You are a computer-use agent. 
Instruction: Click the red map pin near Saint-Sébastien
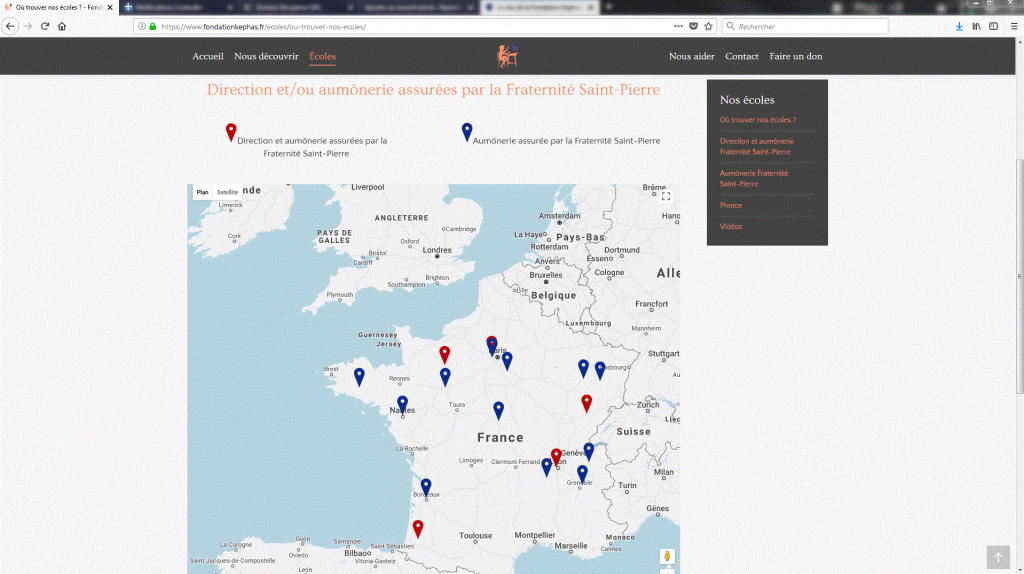418,528
